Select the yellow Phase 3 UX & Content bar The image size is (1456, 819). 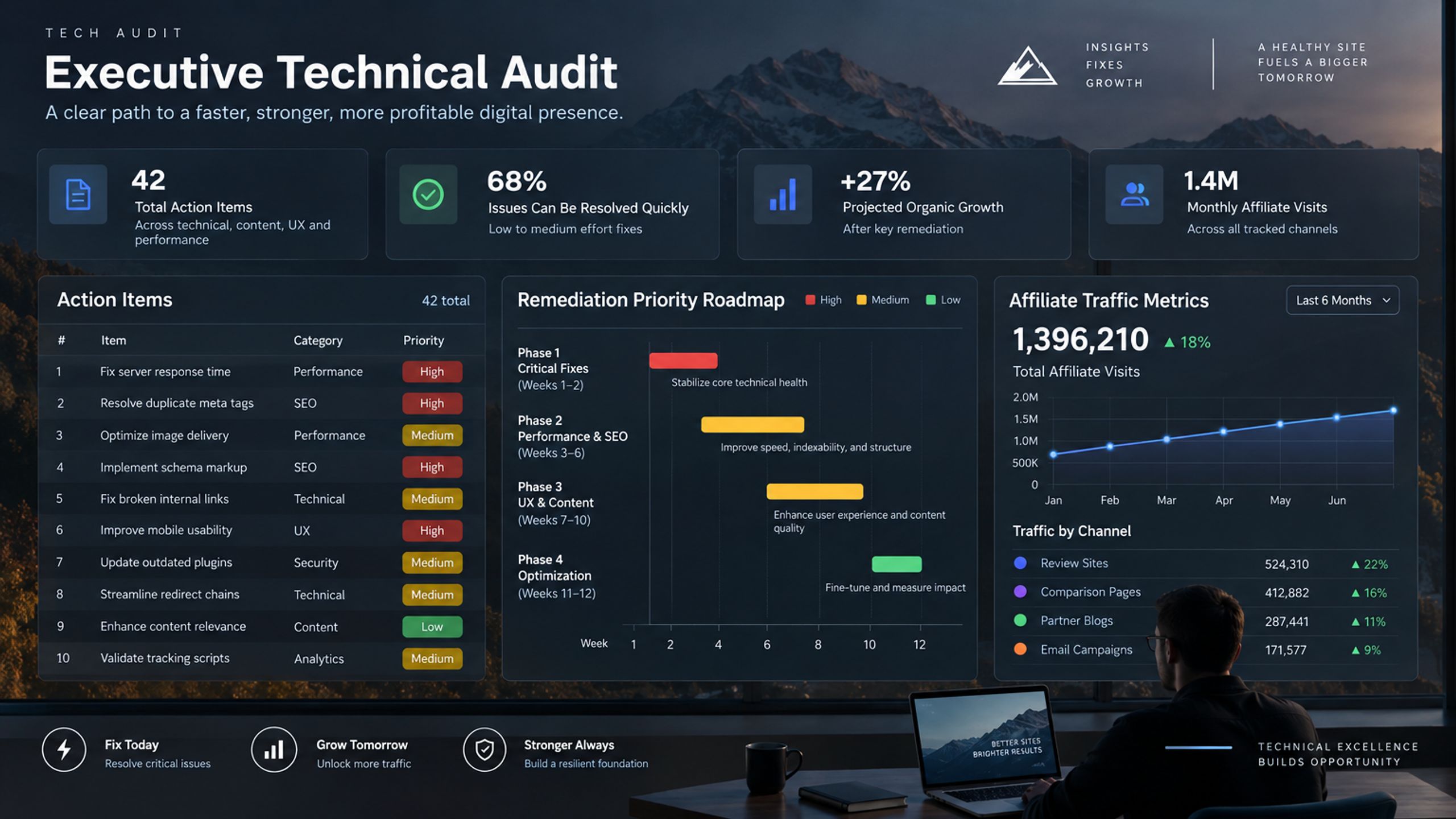(814, 491)
